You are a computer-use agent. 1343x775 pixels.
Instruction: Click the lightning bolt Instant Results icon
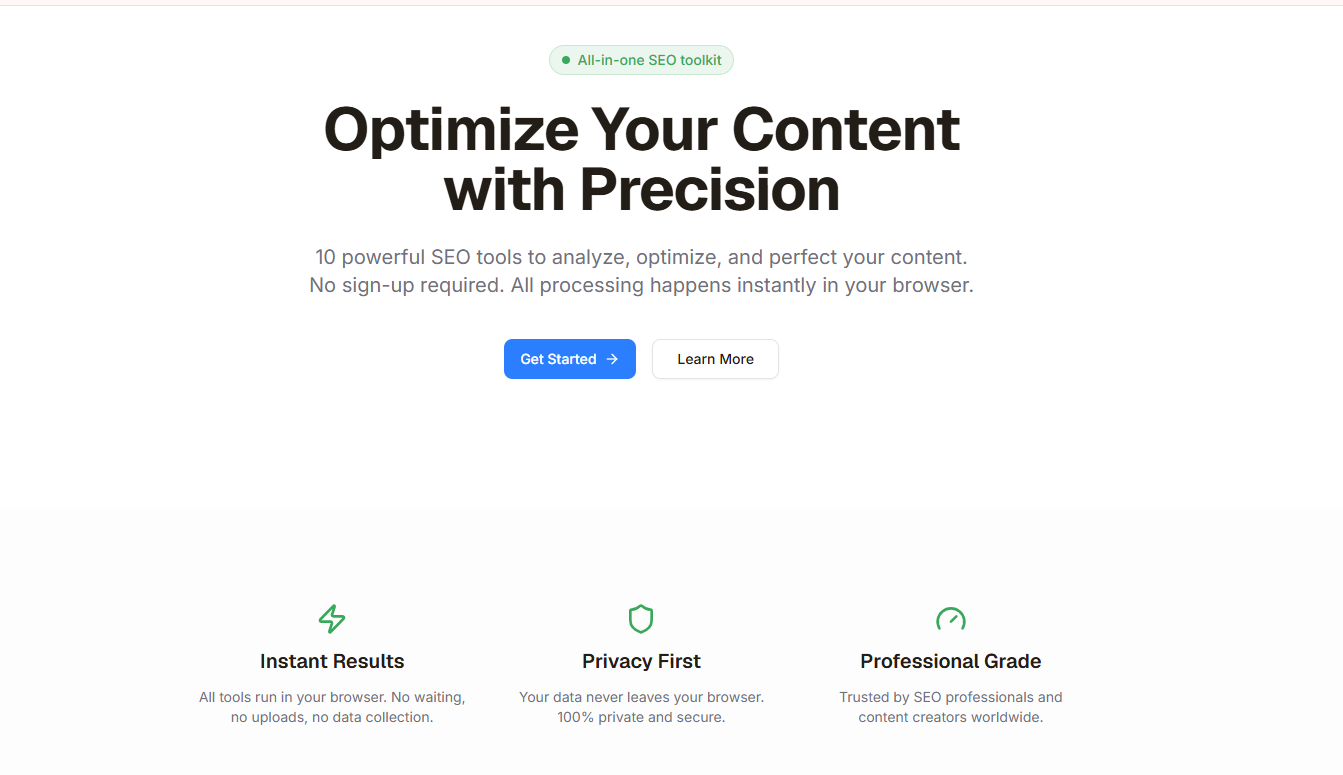[x=332, y=619]
